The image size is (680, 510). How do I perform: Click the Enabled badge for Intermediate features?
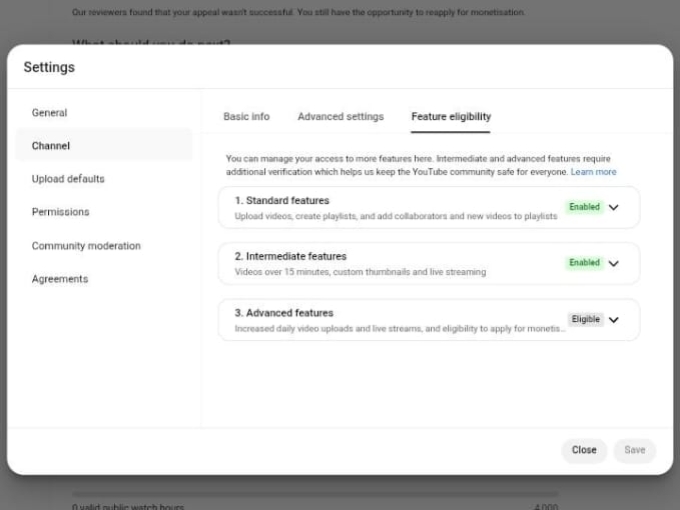point(584,263)
